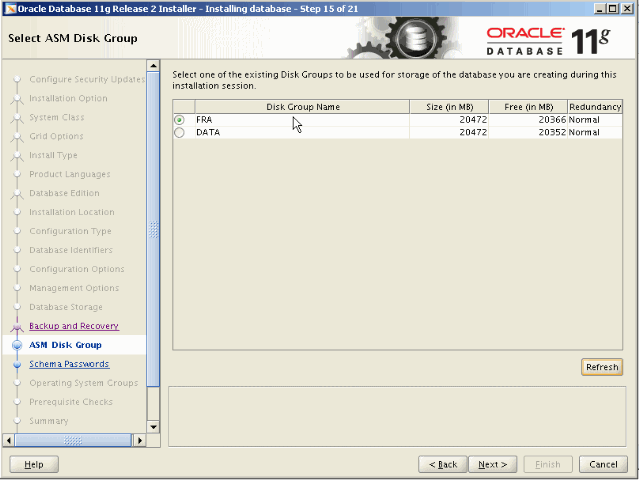Screen dimensions: 639x480
Task: Click the Database Identifiers step
Action: (71, 250)
